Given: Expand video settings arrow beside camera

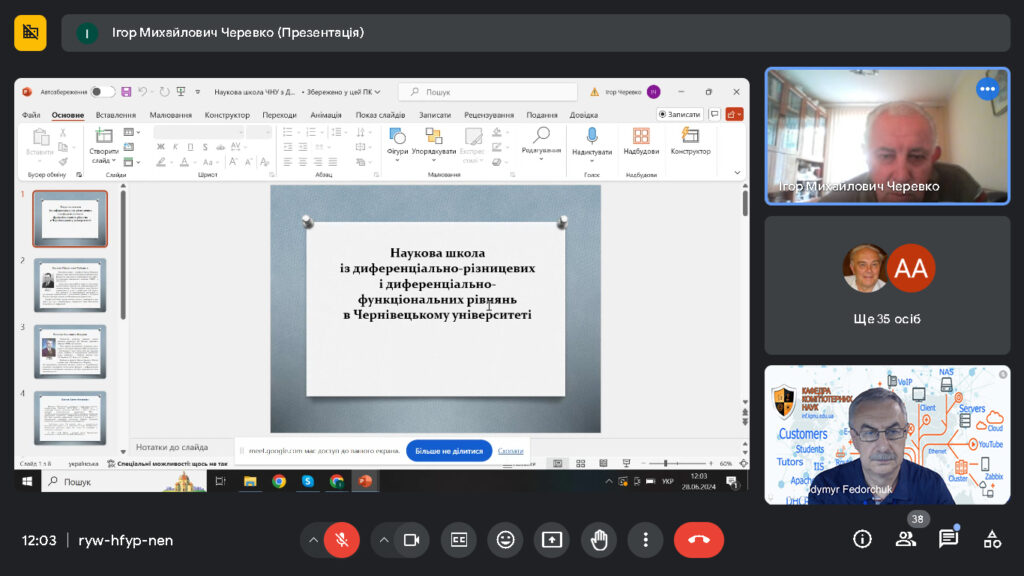Looking at the screenshot, I should (383, 540).
